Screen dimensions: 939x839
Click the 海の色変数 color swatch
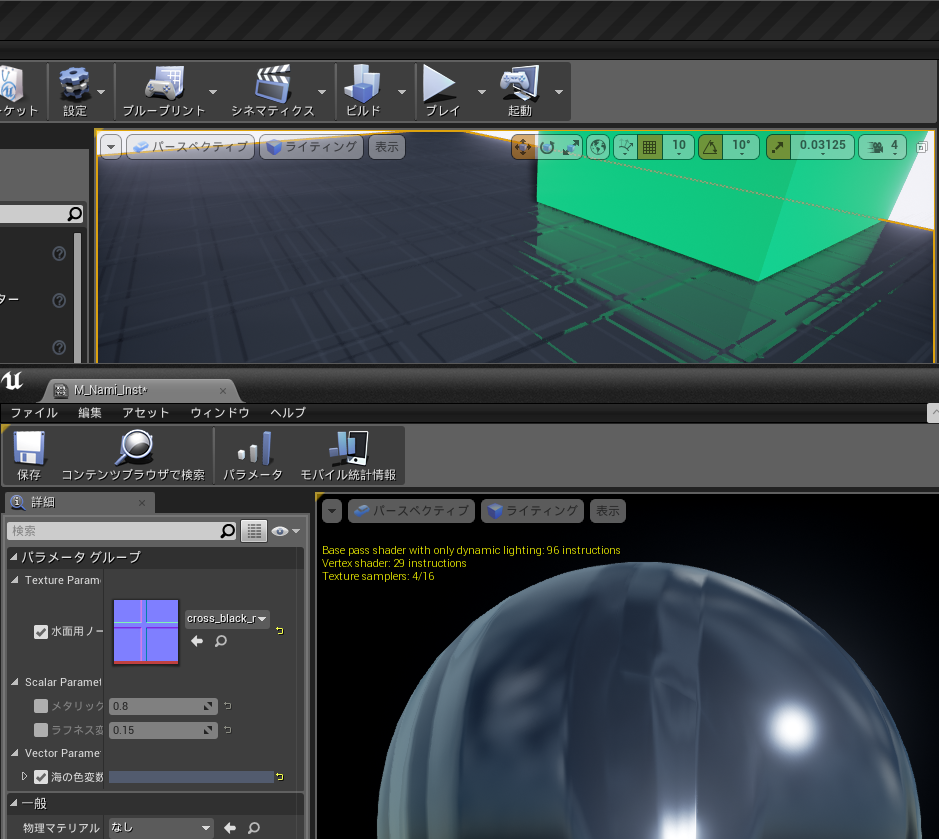191,777
